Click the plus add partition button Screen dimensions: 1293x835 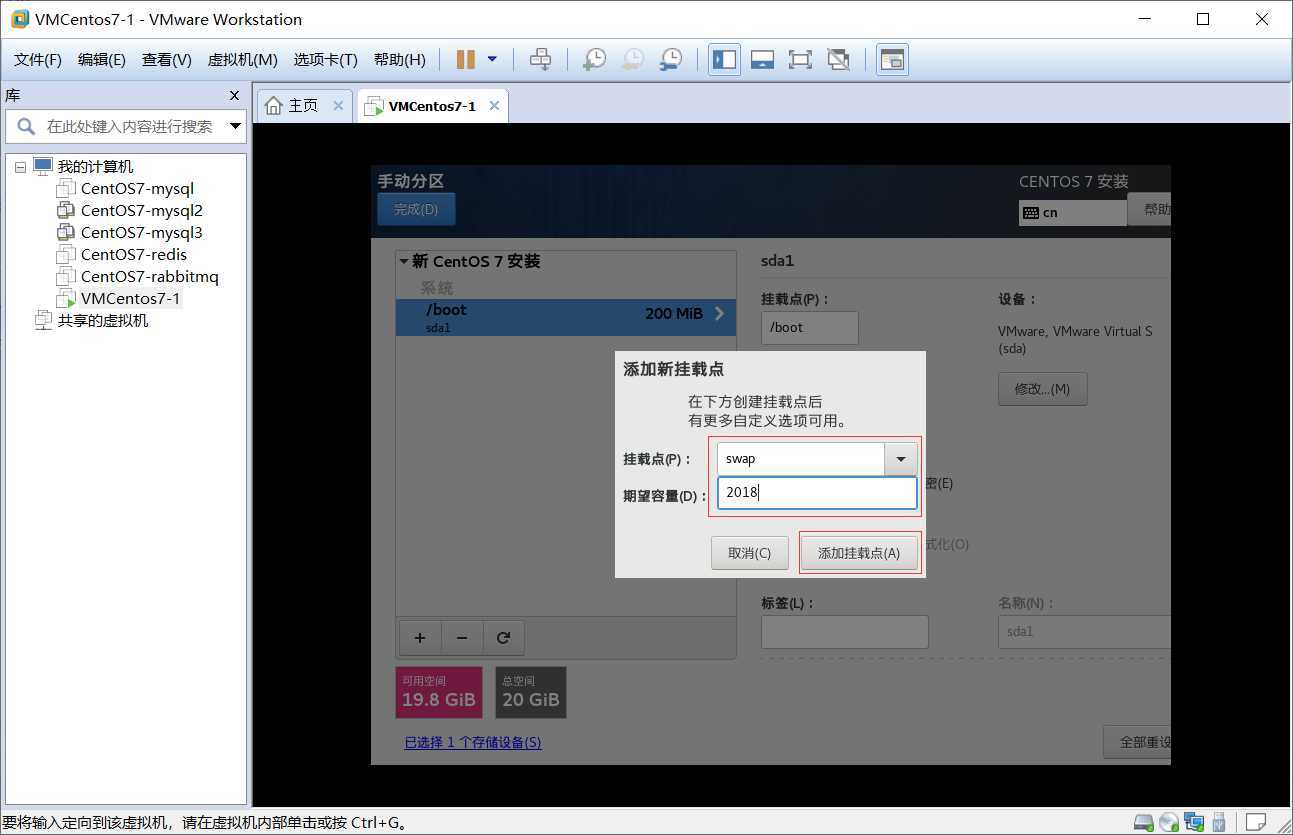420,638
